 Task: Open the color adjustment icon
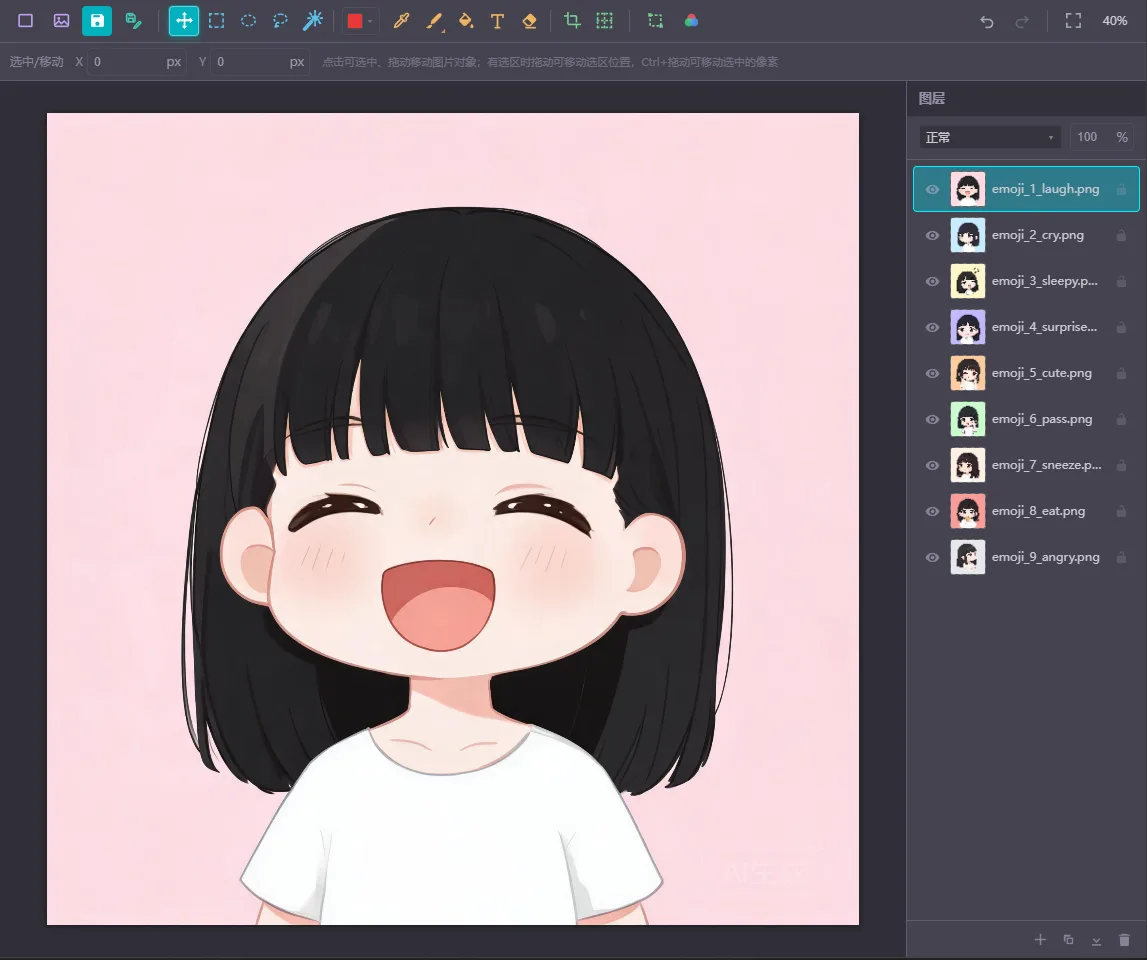click(x=691, y=20)
